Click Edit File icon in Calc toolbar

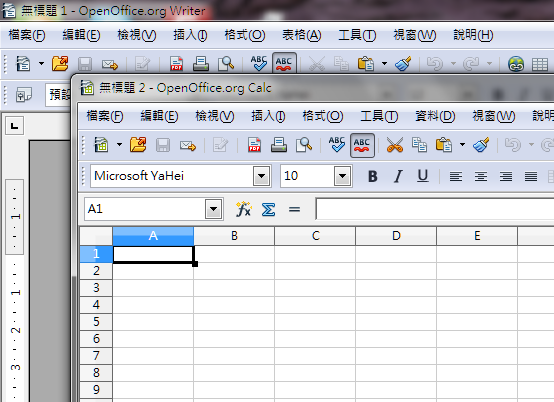[x=220, y=145]
